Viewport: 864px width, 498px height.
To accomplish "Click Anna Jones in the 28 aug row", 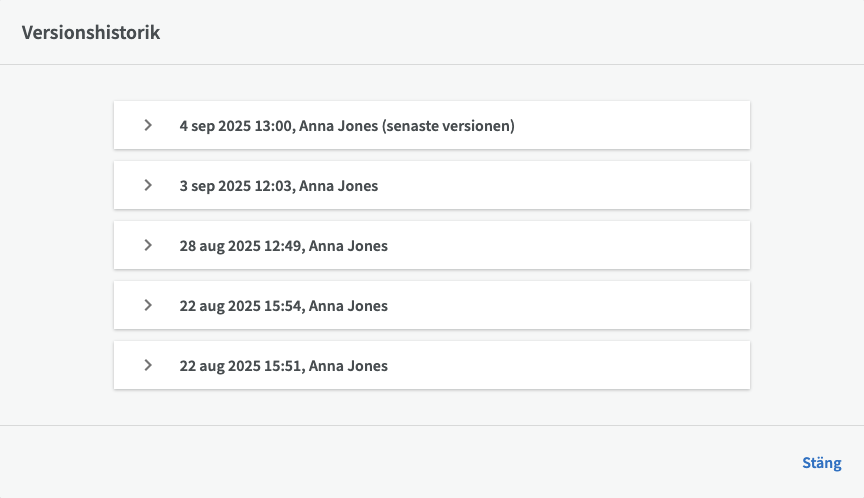I will (x=348, y=246).
